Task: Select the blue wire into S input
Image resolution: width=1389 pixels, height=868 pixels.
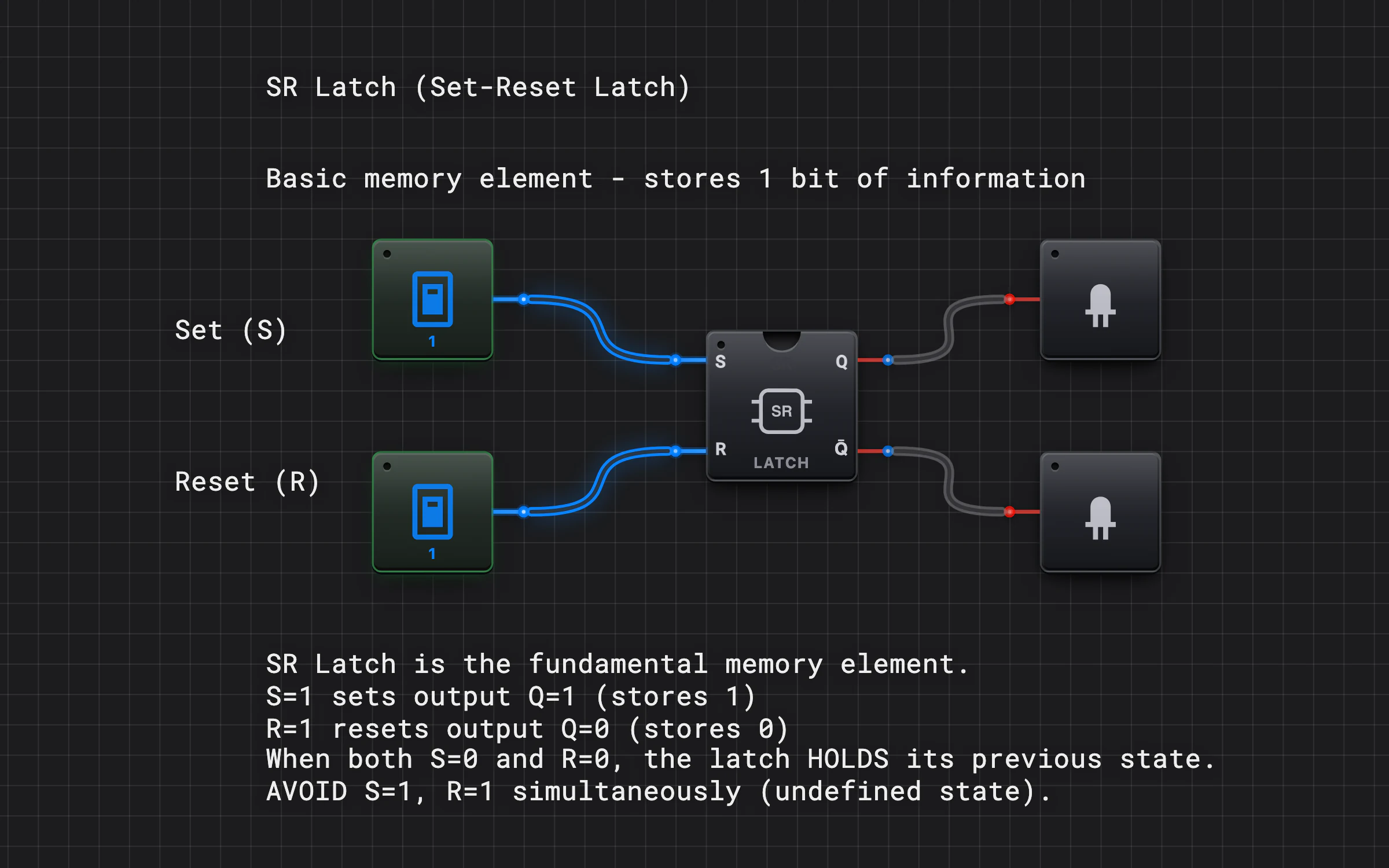Action: coord(600,330)
